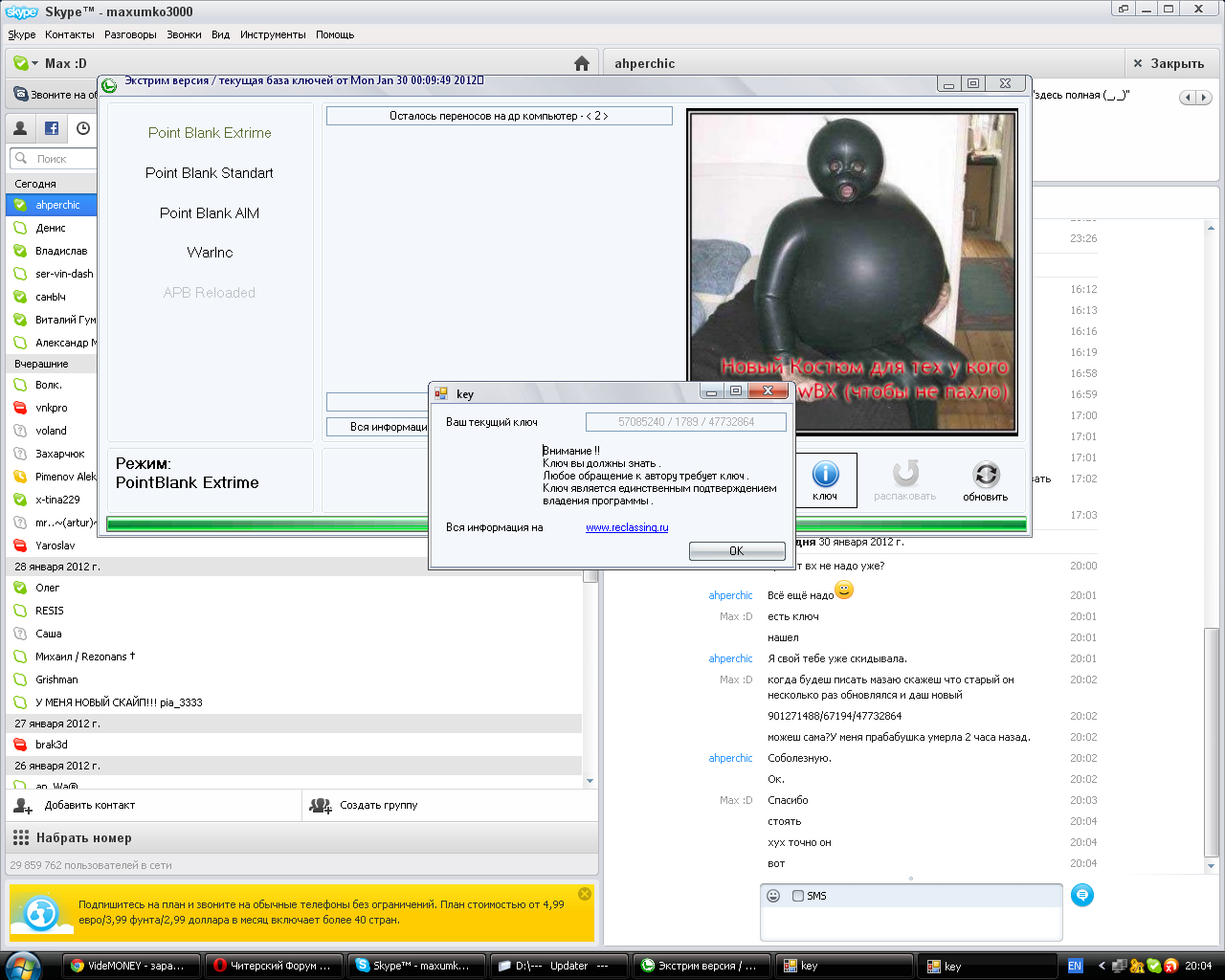Send message with the blue chat bubble button
Image resolution: width=1225 pixels, height=980 pixels.
[x=1082, y=896]
